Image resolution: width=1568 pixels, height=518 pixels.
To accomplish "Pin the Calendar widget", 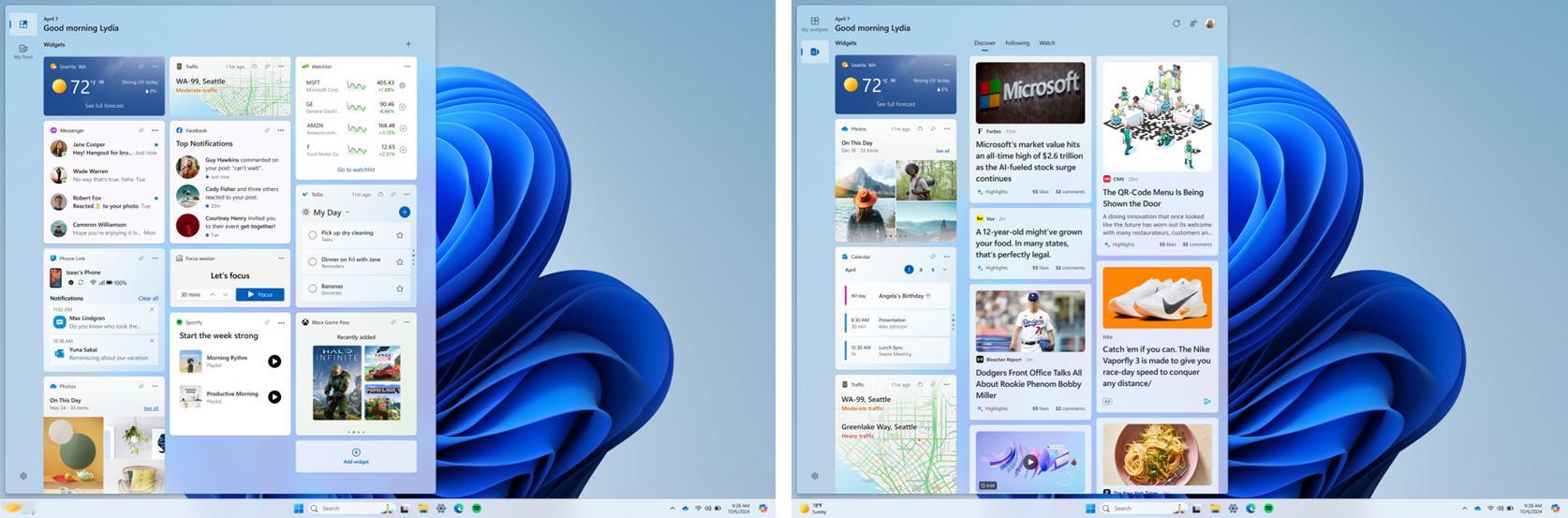I will (x=933, y=257).
